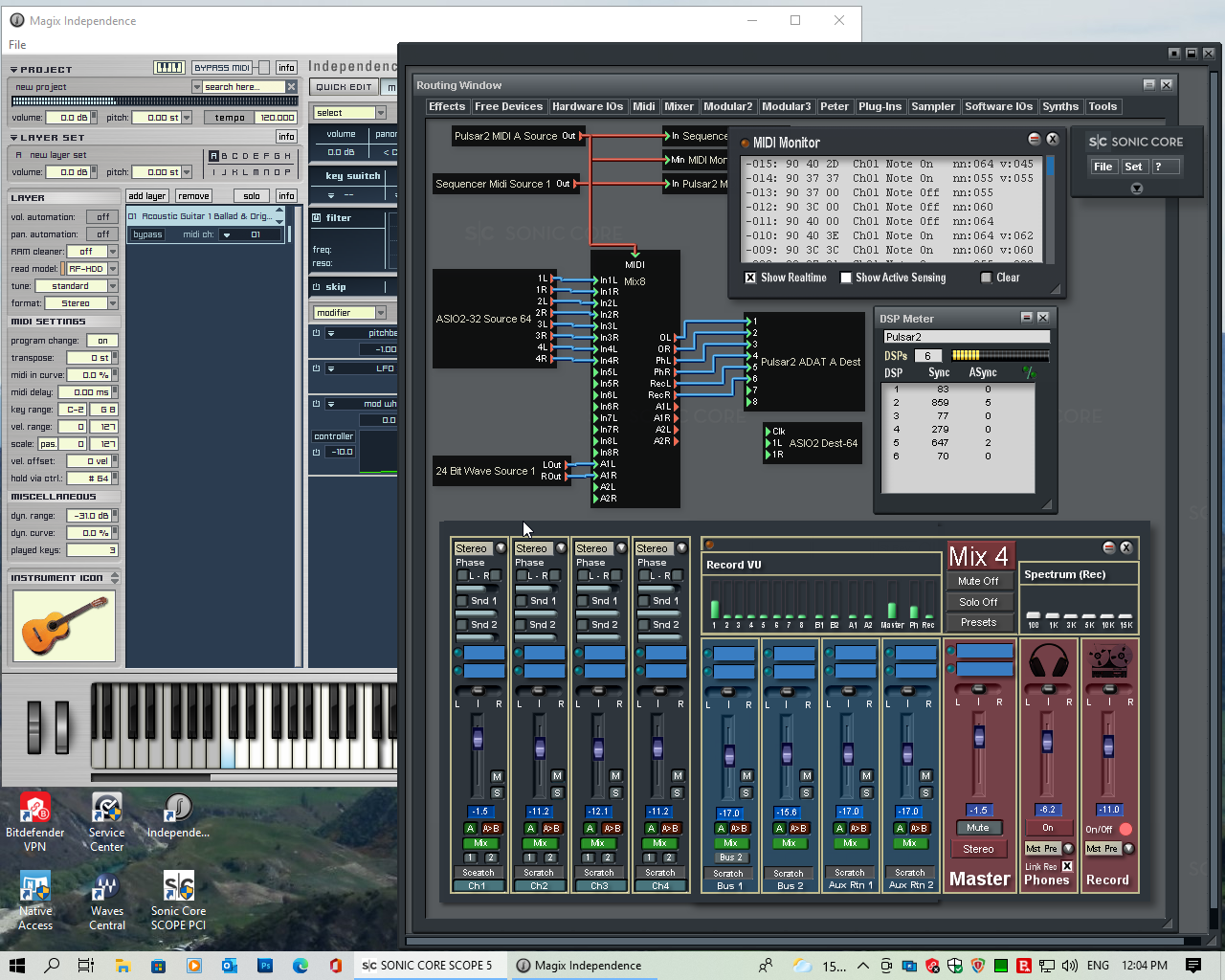Image resolution: width=1225 pixels, height=980 pixels.
Task: Open the modifier dropdown
Action: [x=380, y=313]
